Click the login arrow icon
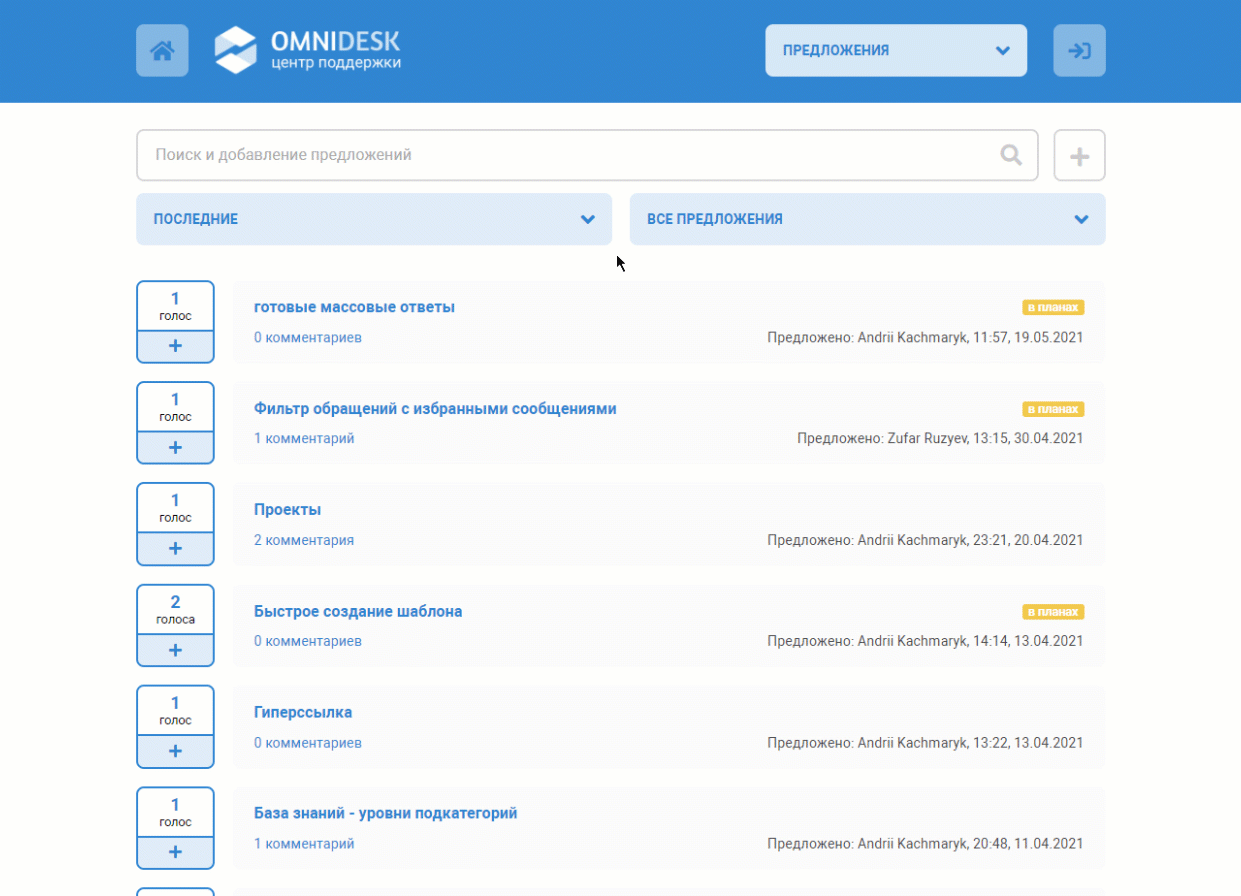Viewport: 1241px width, 896px height. coord(1079,50)
